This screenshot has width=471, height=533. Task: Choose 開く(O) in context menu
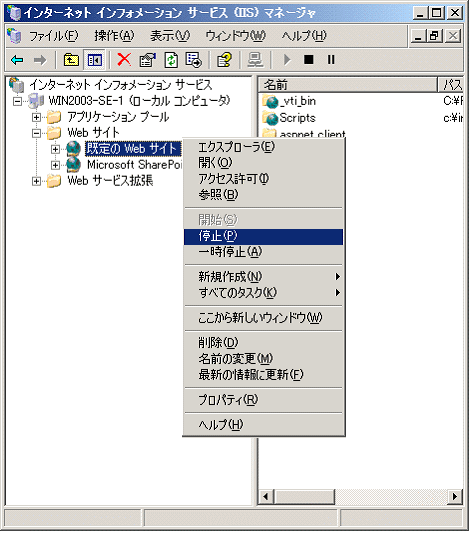point(264,163)
